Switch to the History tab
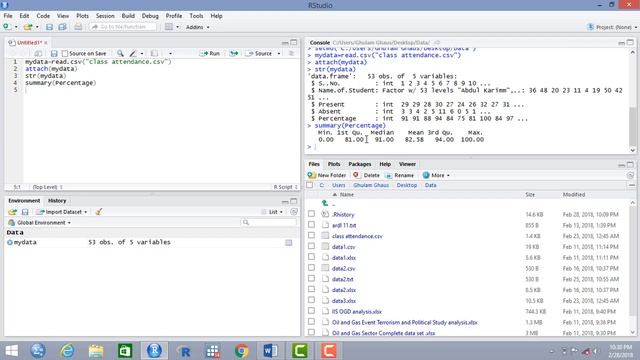640x360 pixels. point(57,201)
